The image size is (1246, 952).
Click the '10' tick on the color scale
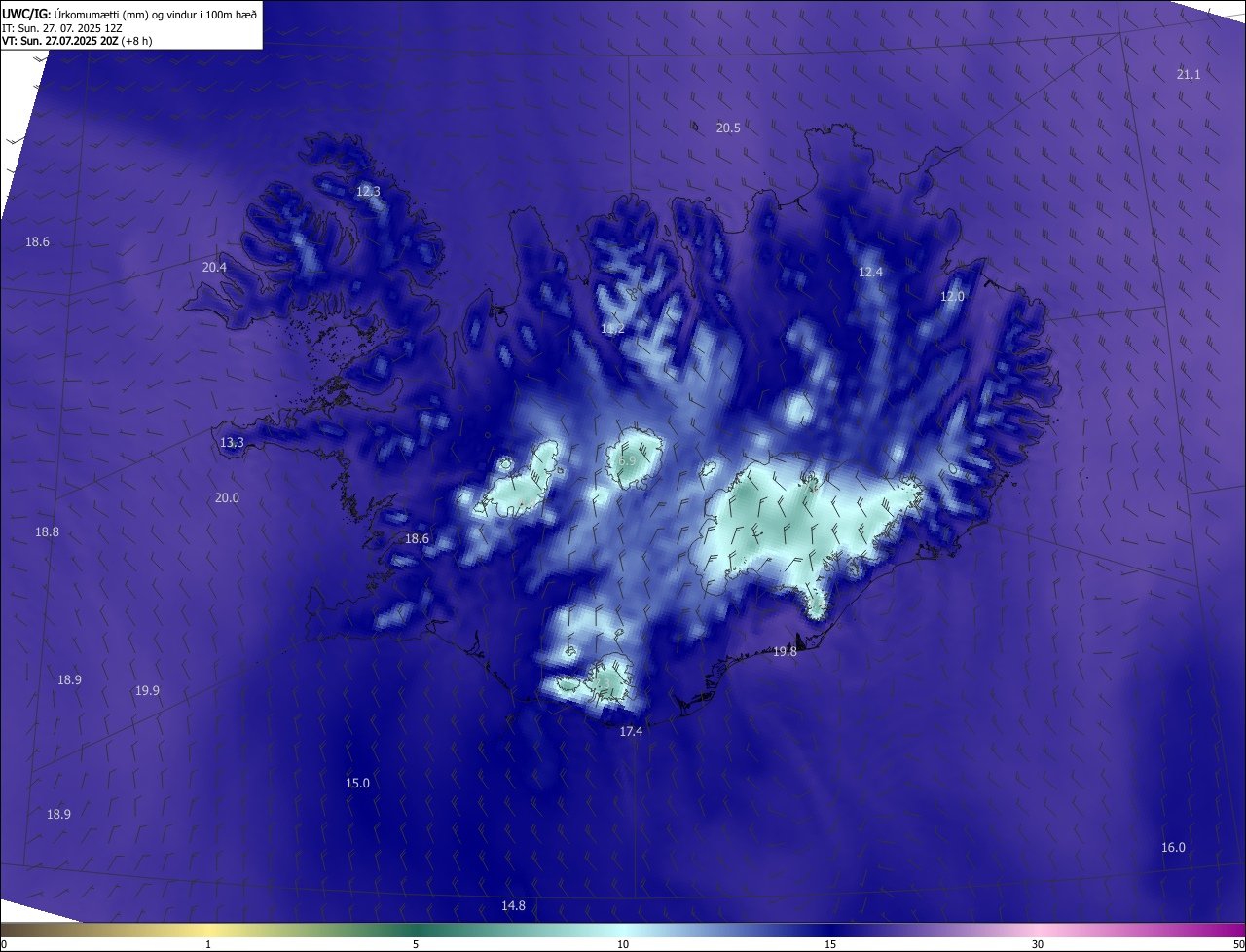[623, 944]
